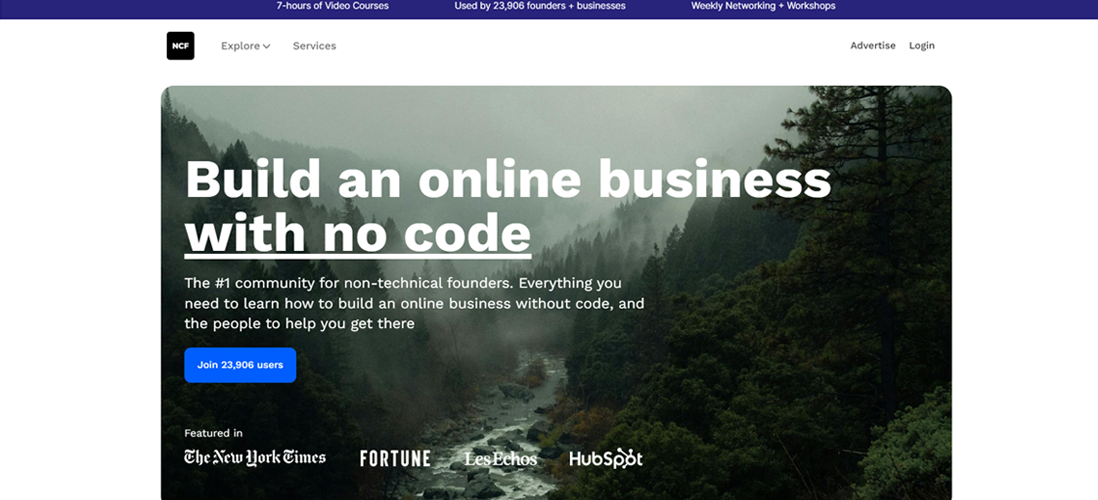Go to the Services page
This screenshot has width=1098, height=500.
[x=314, y=46]
